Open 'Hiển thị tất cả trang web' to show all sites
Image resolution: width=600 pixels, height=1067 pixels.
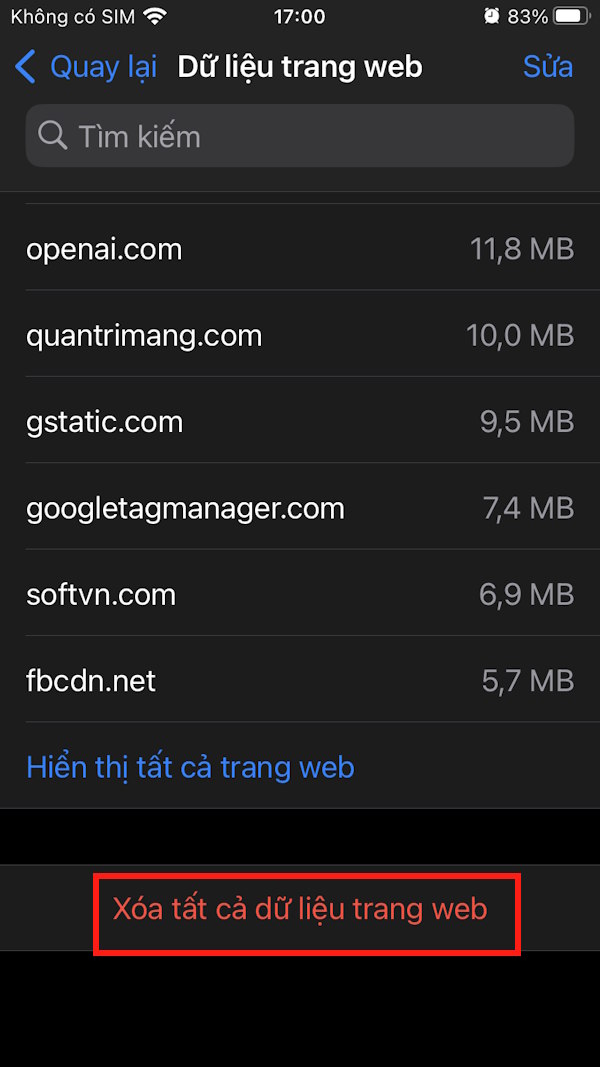point(190,767)
